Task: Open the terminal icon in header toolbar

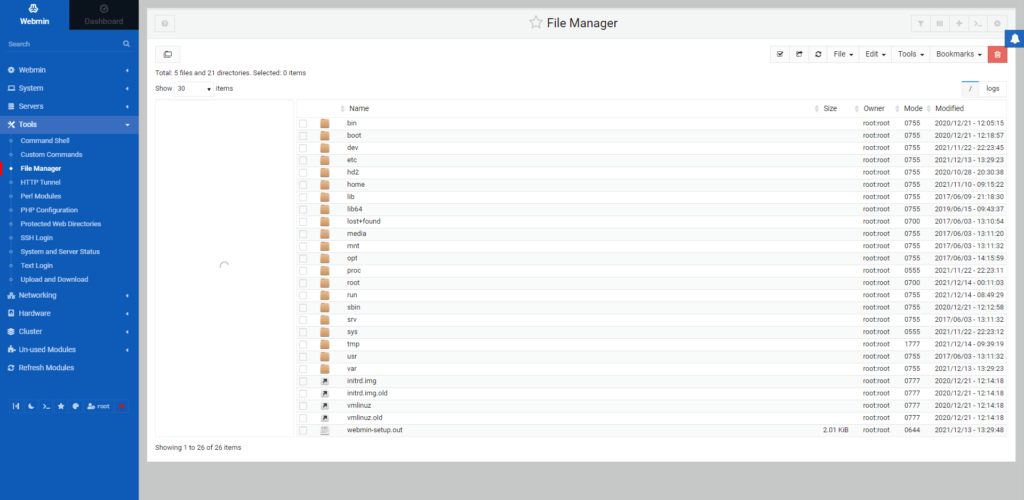Action: point(977,23)
